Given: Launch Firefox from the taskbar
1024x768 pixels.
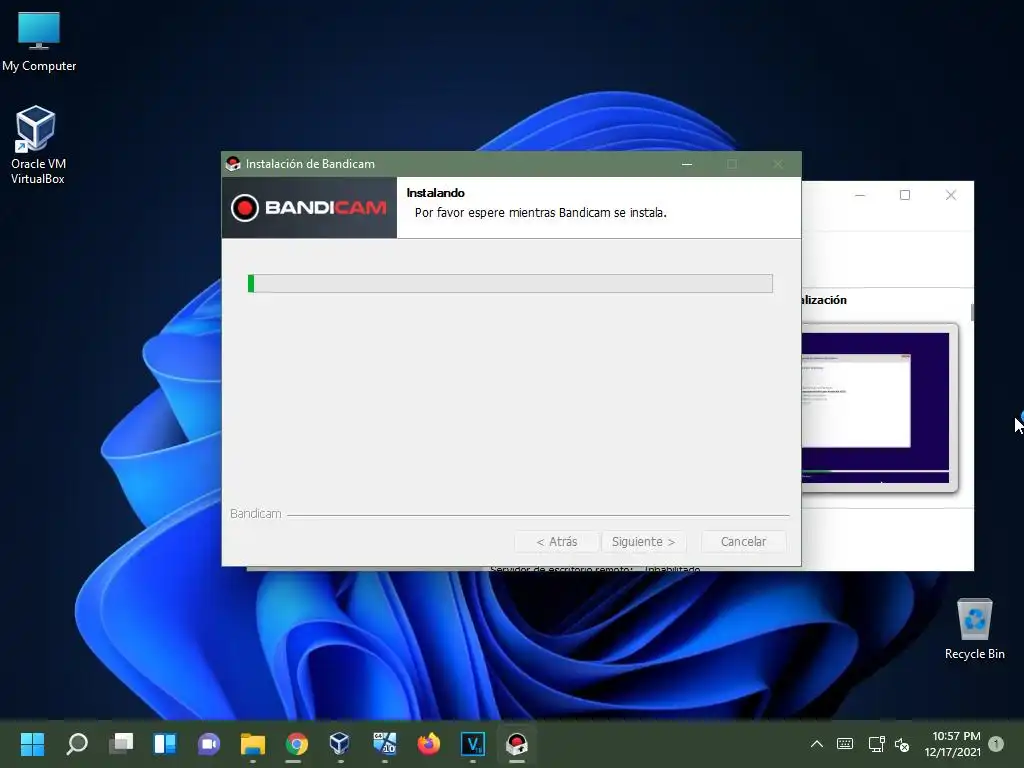Looking at the screenshot, I should 428,743.
